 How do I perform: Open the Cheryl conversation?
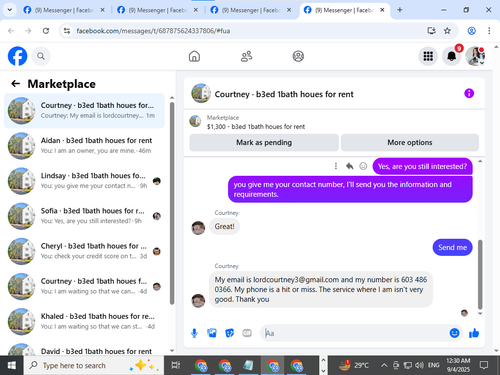point(84,251)
